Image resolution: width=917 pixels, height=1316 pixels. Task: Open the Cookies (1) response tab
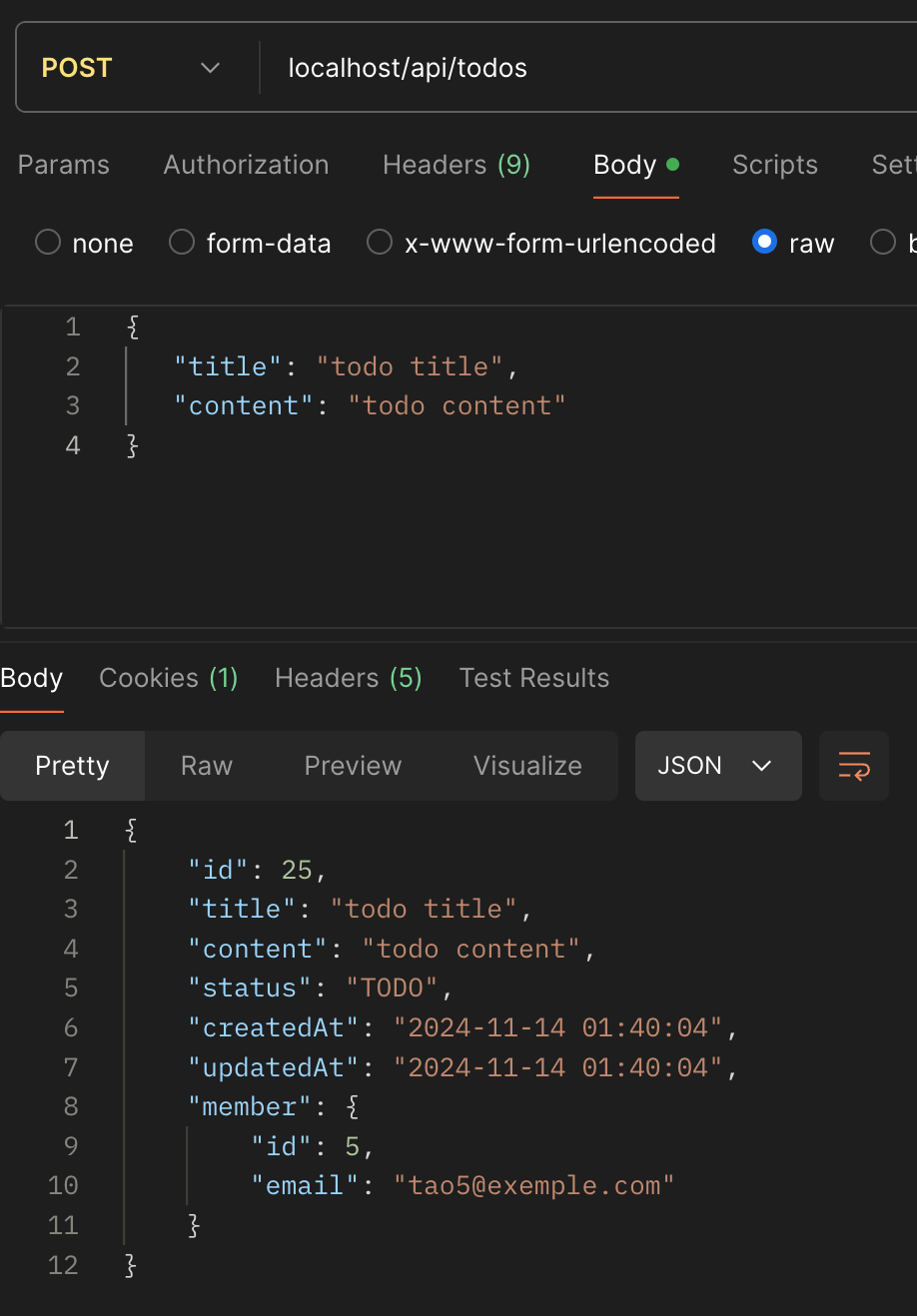(x=169, y=678)
